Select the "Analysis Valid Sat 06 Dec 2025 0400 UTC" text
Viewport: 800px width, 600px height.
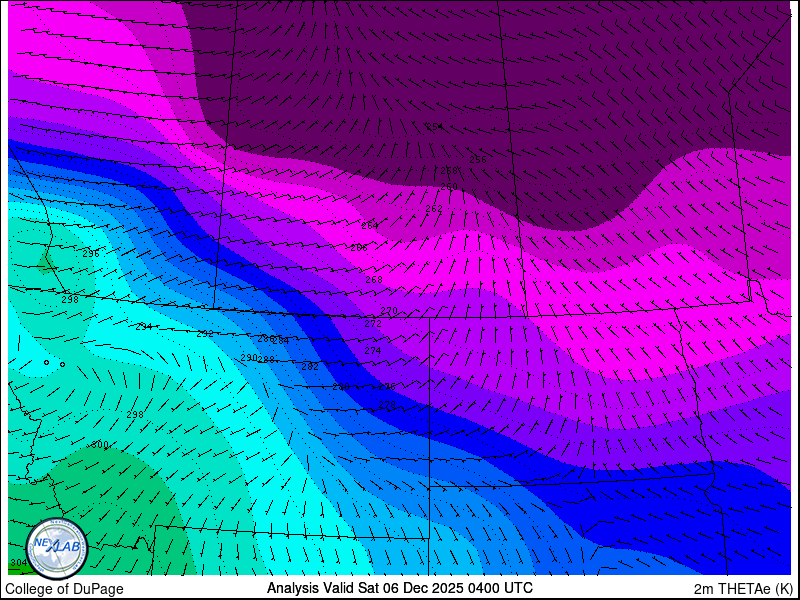coord(399,587)
